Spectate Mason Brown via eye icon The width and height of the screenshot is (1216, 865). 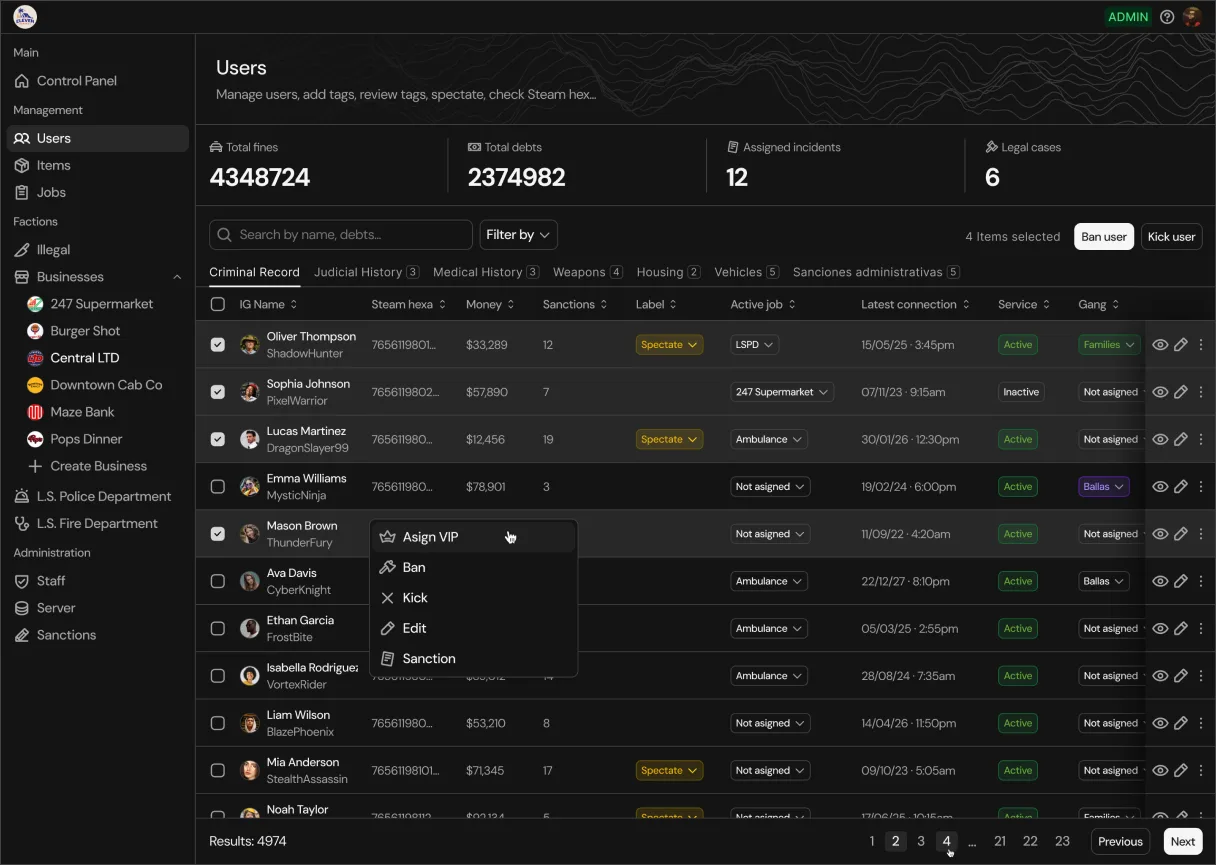click(1160, 534)
